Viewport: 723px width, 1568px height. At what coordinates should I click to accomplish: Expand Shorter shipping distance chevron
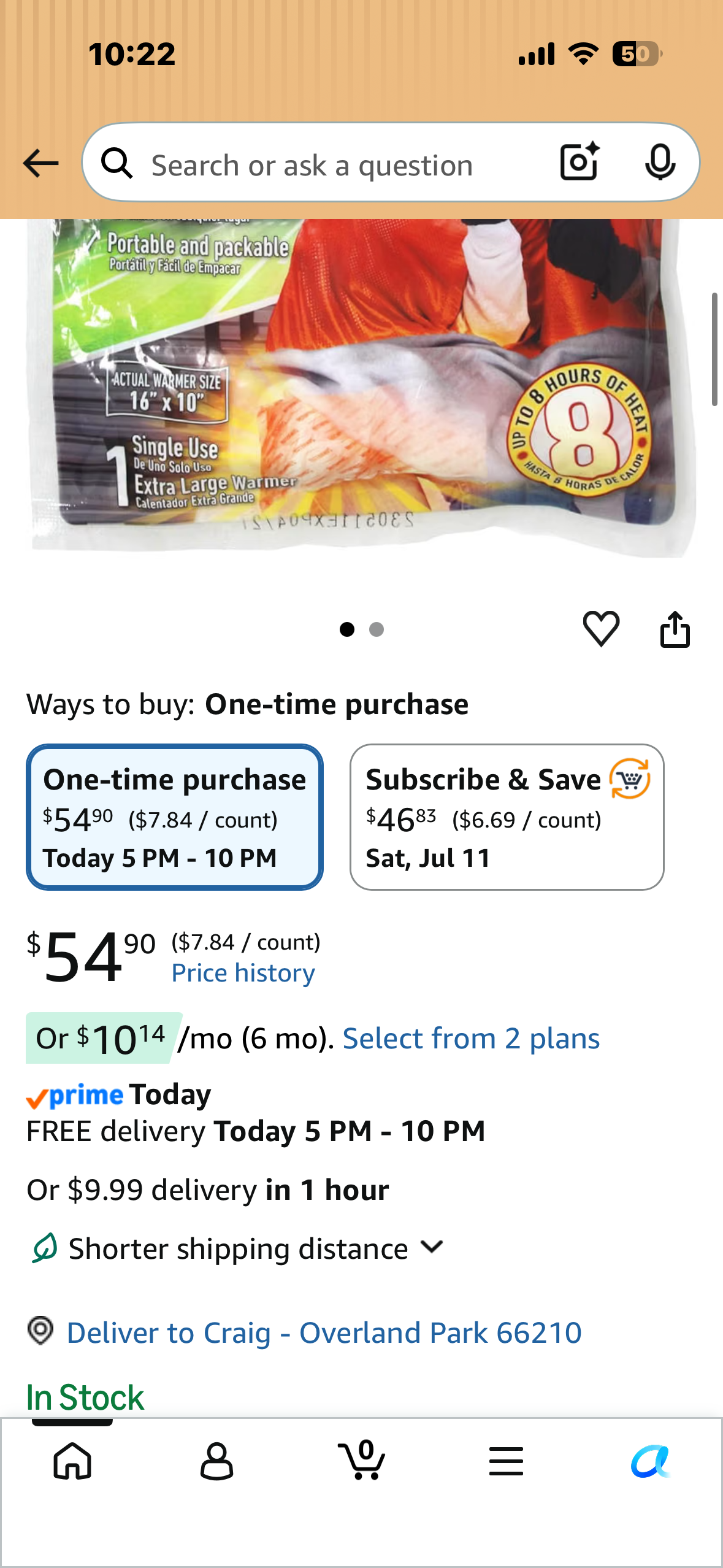[x=432, y=1247]
